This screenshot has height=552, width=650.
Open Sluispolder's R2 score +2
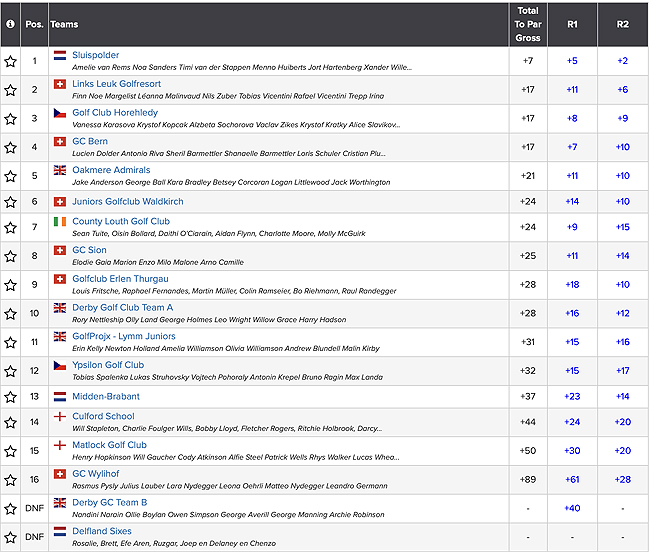[x=623, y=61]
